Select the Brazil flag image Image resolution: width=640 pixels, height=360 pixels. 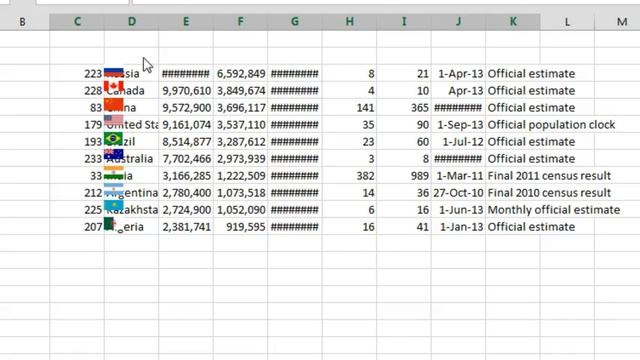(x=113, y=138)
